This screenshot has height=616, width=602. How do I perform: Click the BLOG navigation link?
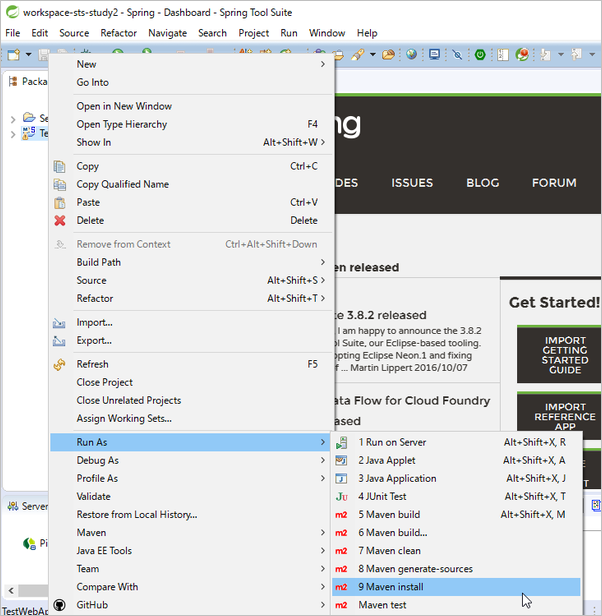pos(482,183)
